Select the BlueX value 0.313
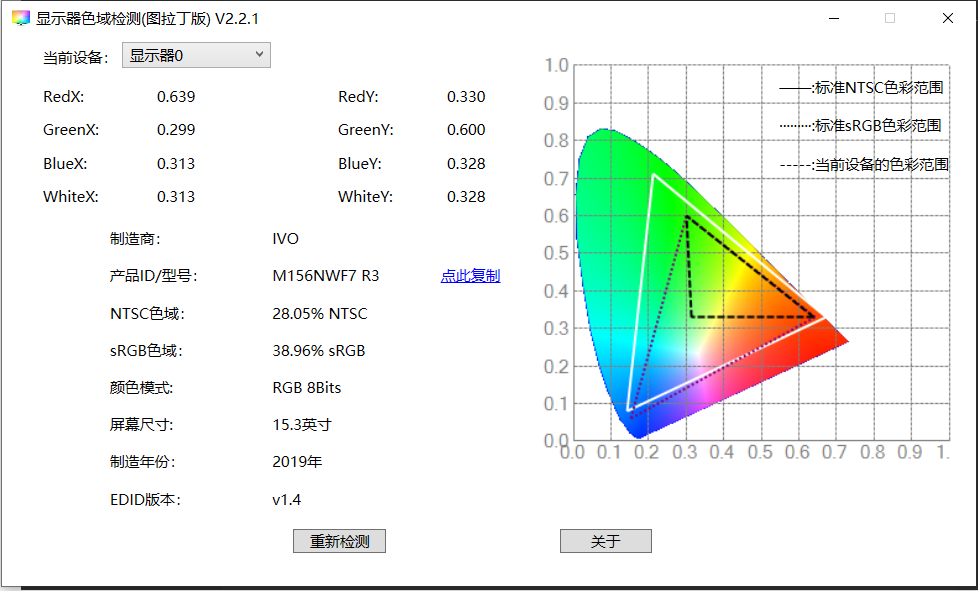 [x=176, y=163]
